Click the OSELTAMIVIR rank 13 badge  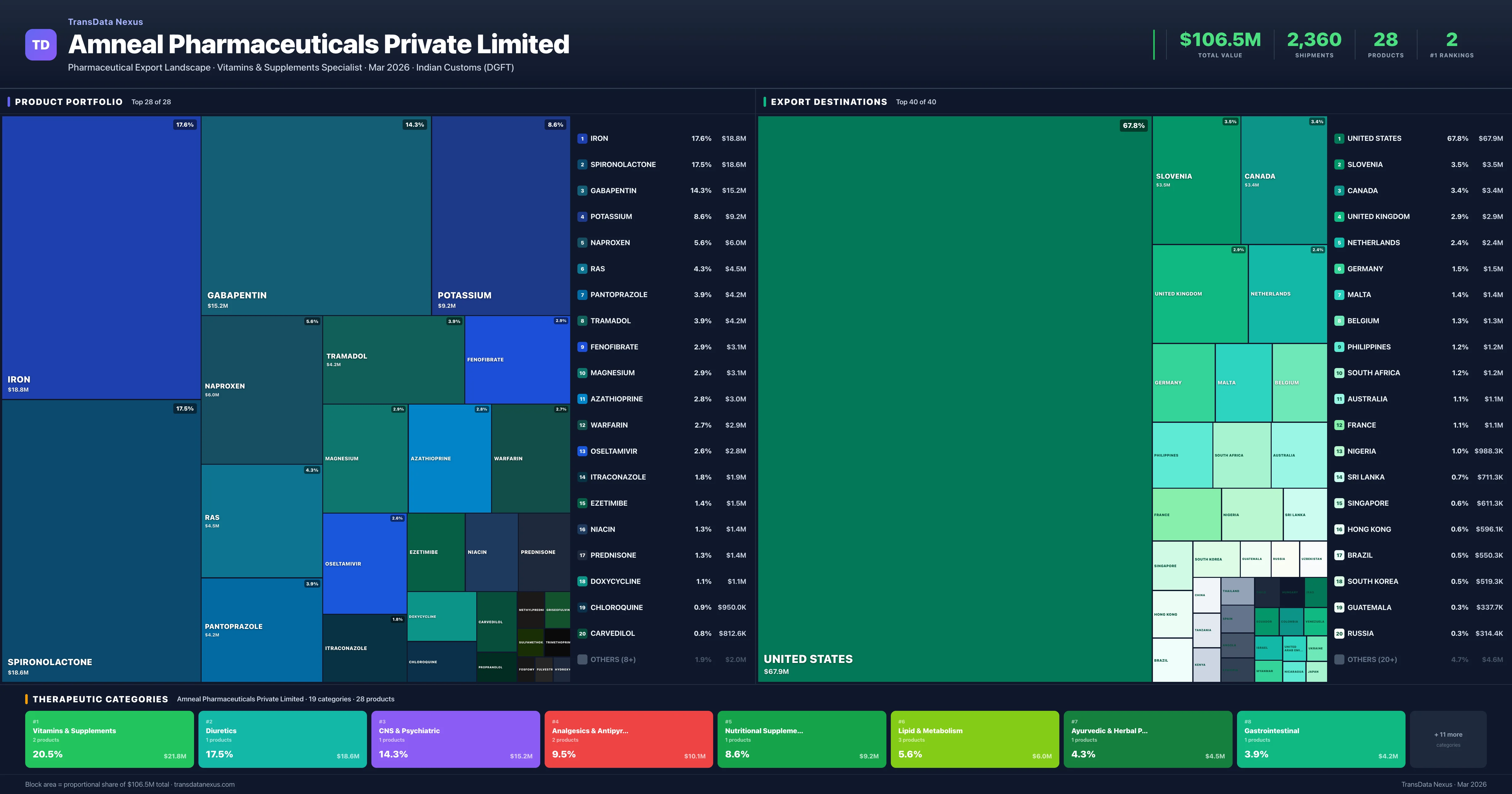pyautogui.click(x=582, y=451)
